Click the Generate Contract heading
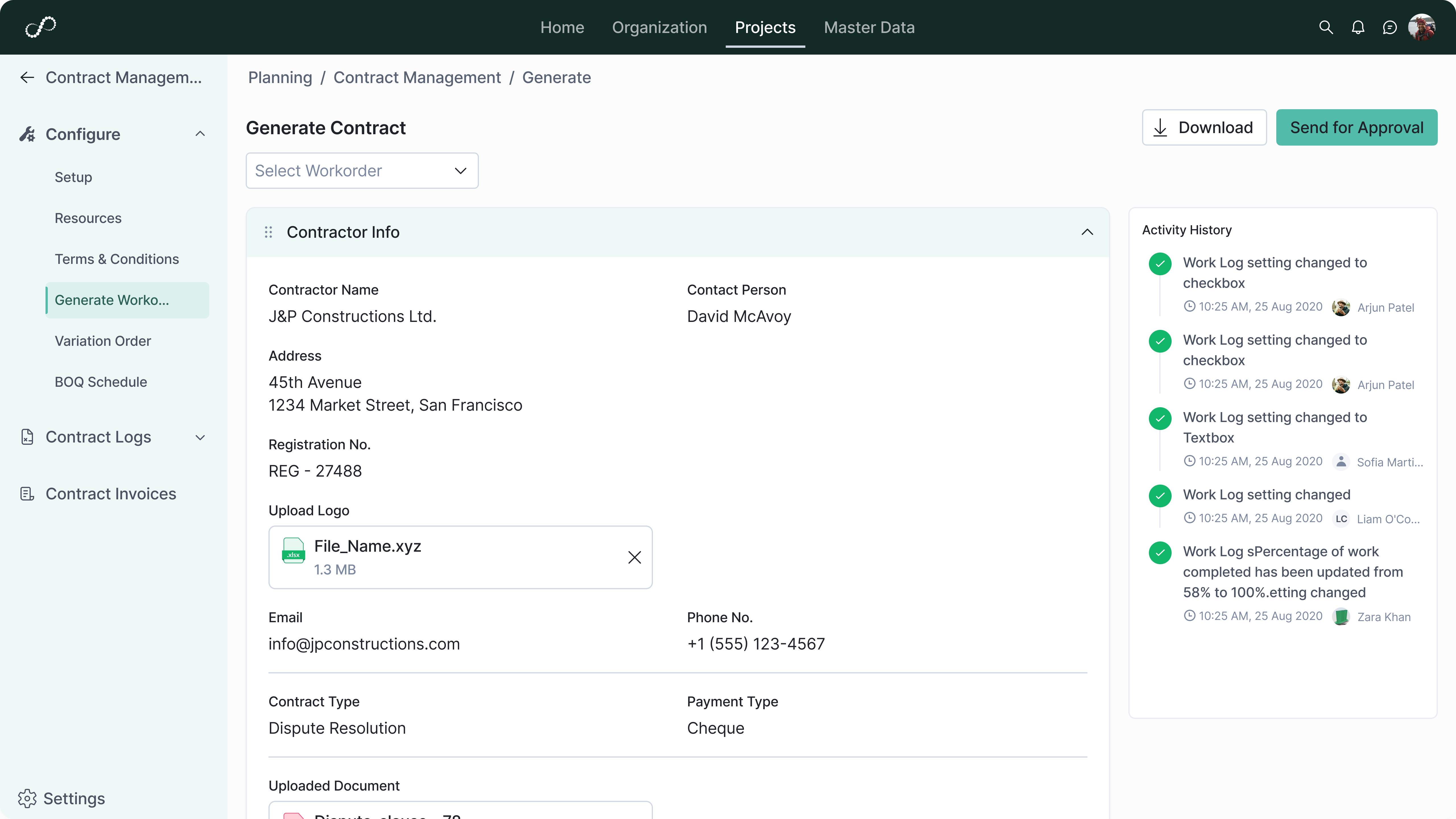Viewport: 1456px width, 819px height. click(x=326, y=128)
